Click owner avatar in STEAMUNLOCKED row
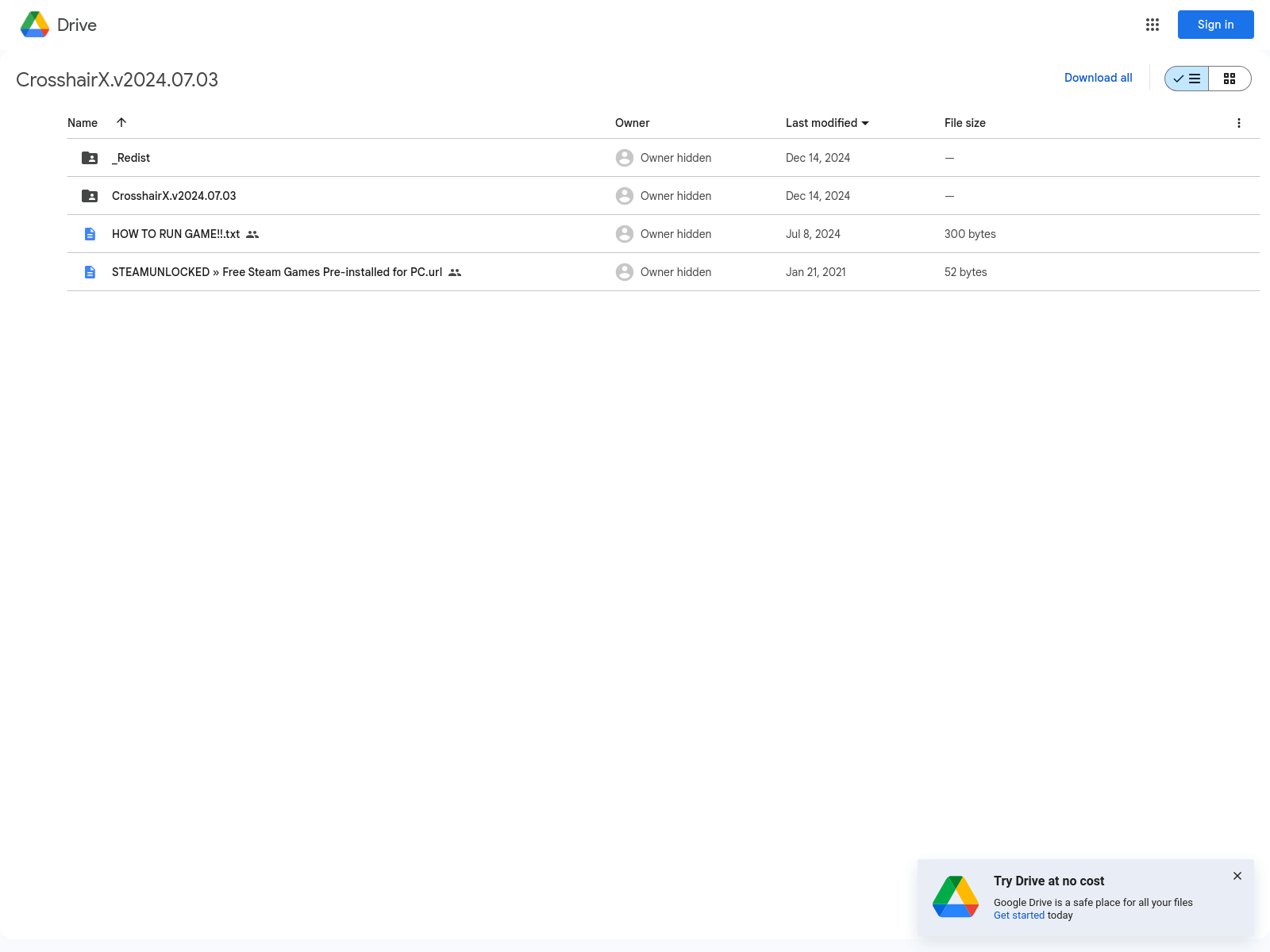Screen dimensions: 1270x952 tap(625, 272)
